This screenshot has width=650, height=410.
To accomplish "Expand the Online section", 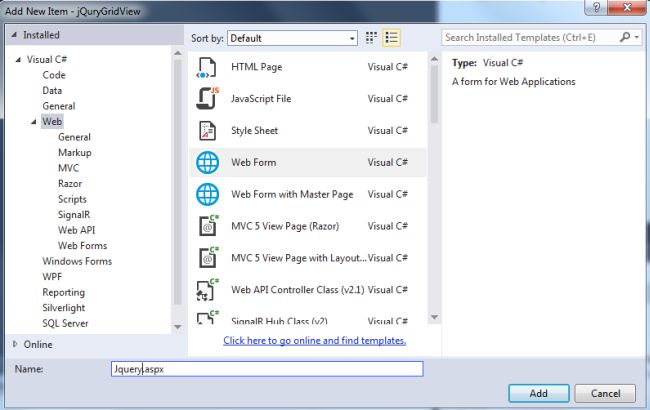I will point(15,344).
